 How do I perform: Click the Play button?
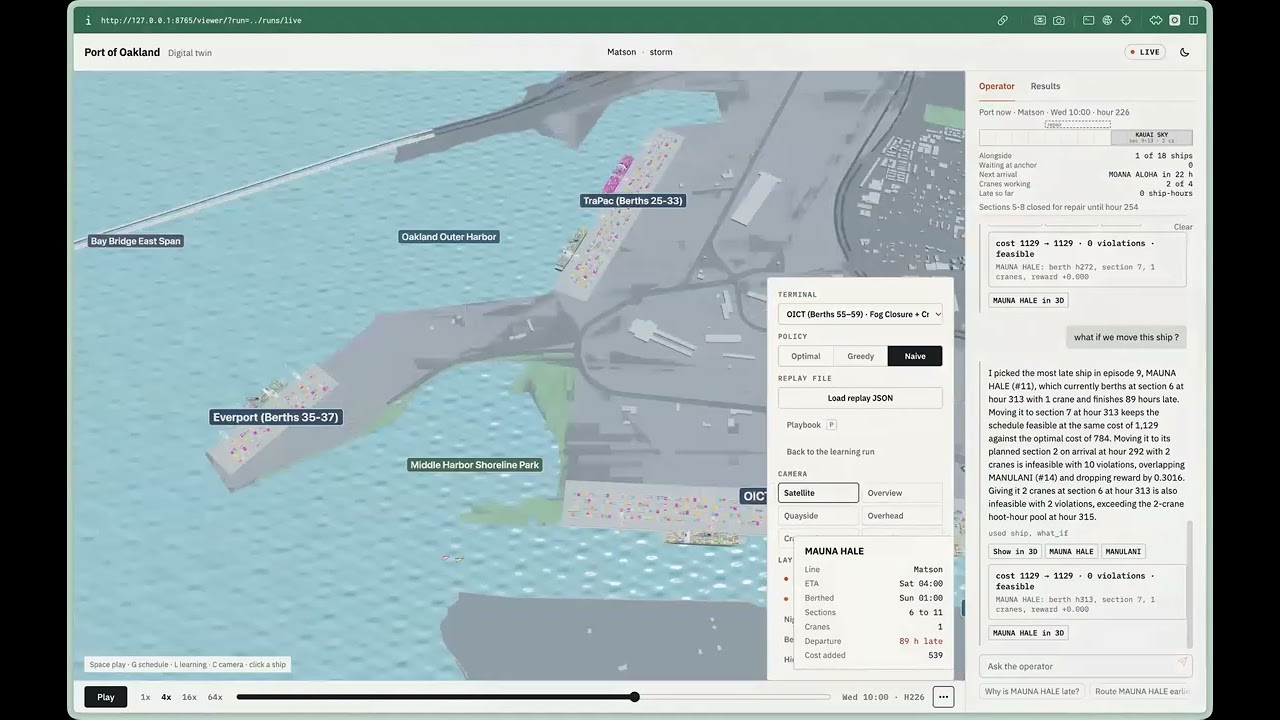[106, 697]
